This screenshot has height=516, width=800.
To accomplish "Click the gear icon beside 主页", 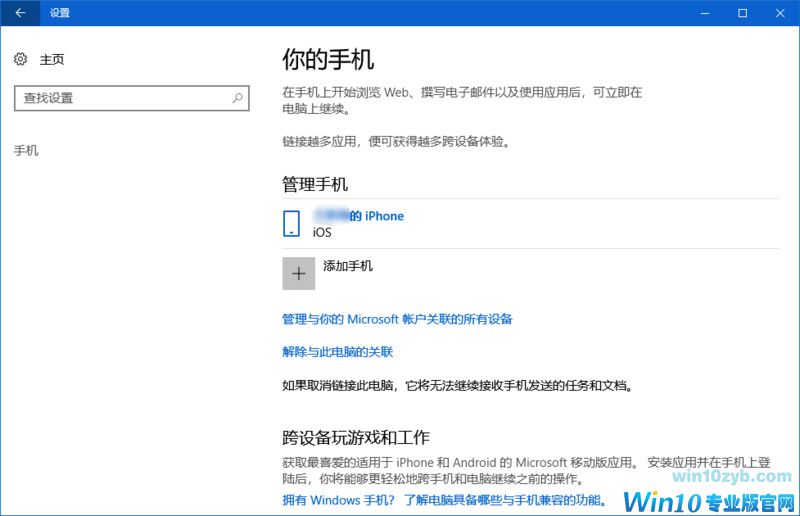I will (21, 60).
